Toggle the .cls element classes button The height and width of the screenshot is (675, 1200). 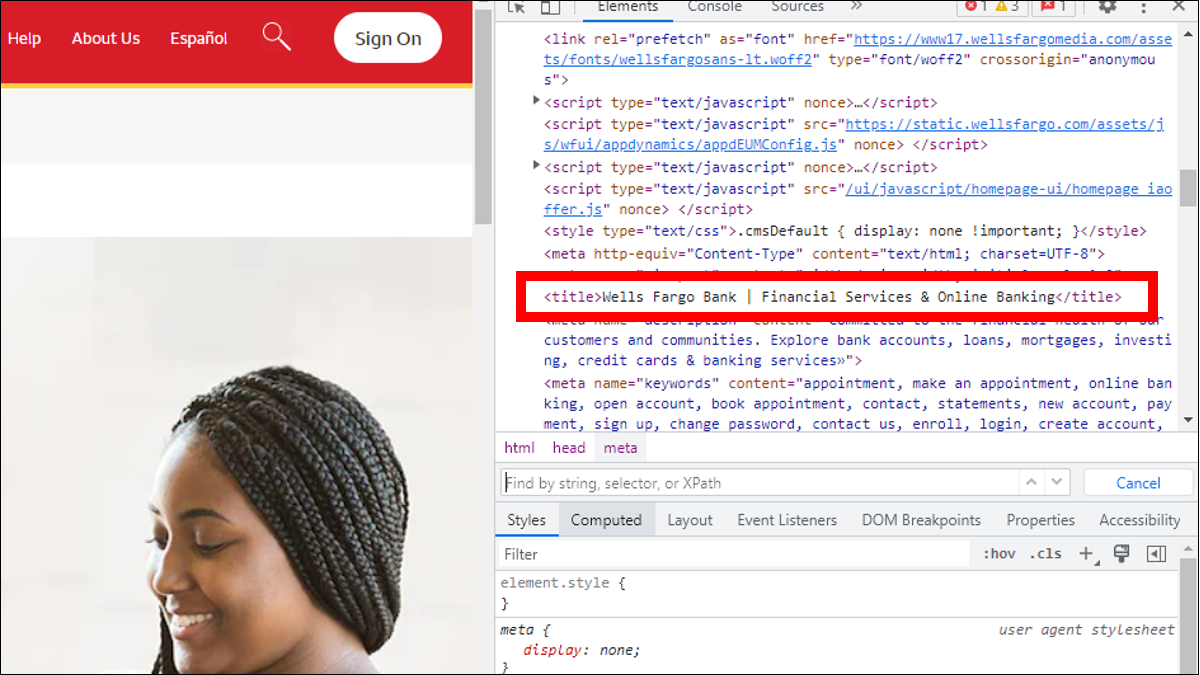1046,553
